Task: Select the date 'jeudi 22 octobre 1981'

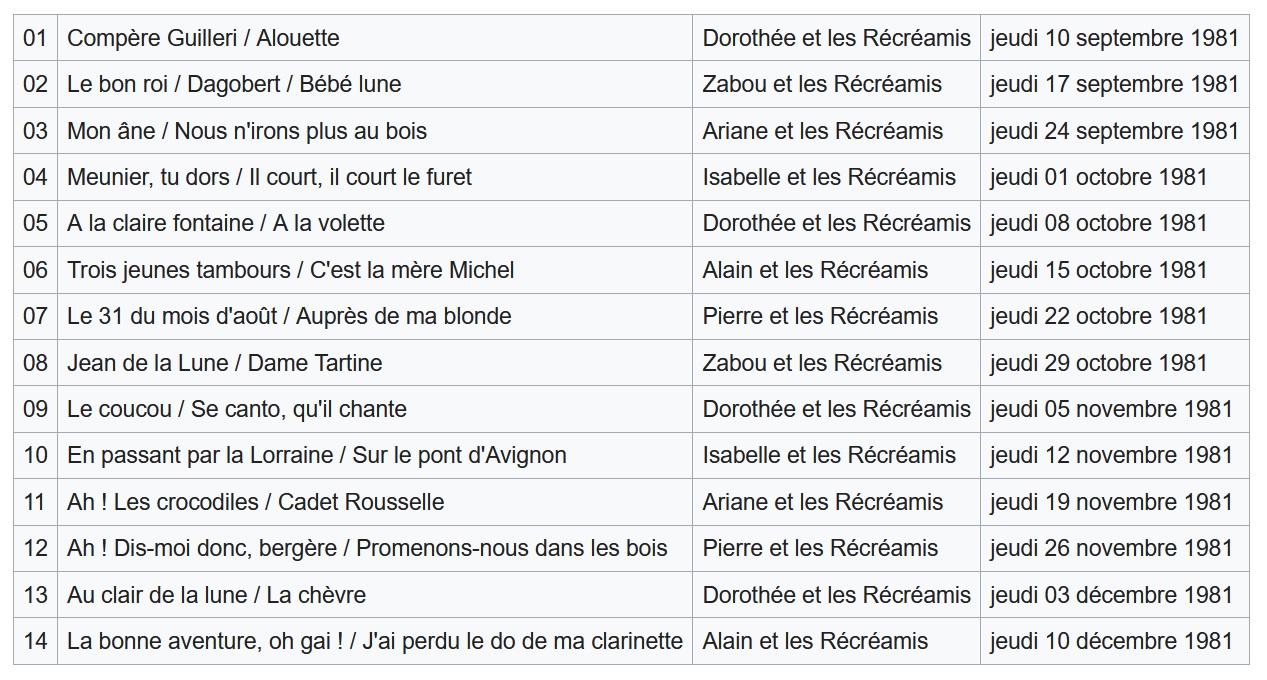Action: pos(1099,316)
